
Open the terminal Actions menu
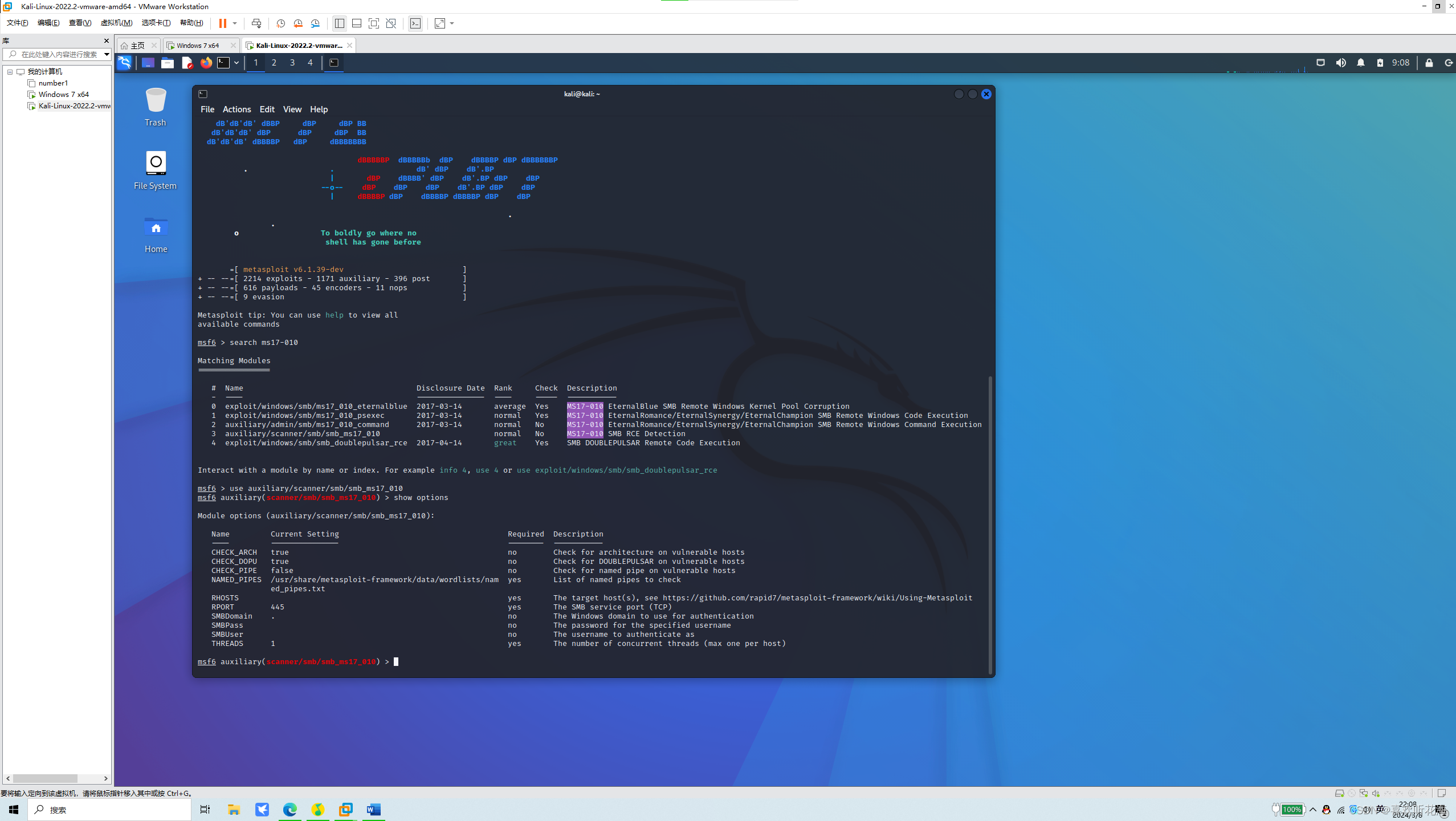(x=236, y=109)
